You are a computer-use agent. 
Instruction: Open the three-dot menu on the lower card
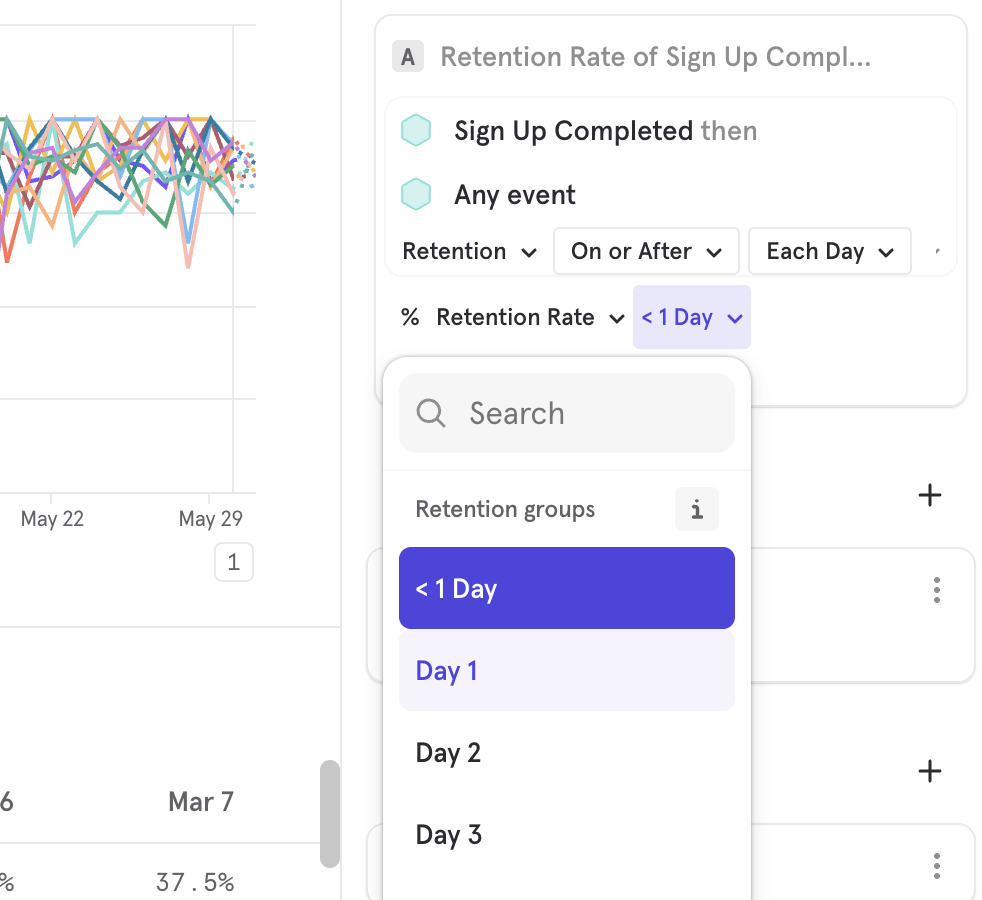tap(937, 864)
